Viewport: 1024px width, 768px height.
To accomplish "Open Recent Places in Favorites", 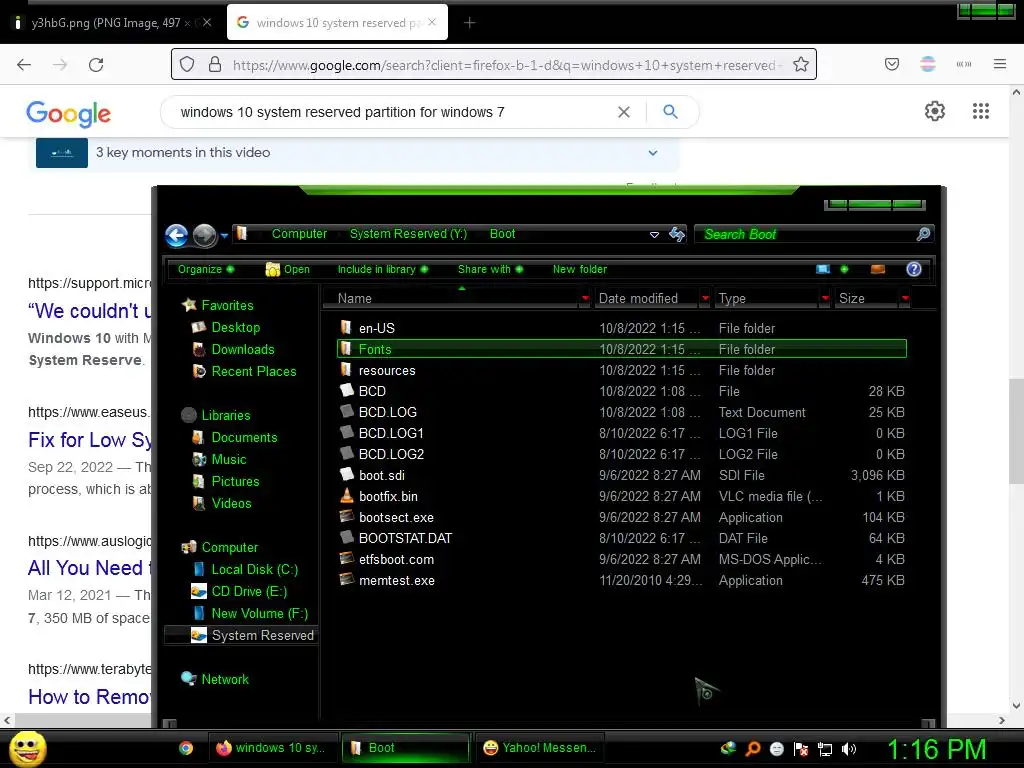I will (x=253, y=371).
